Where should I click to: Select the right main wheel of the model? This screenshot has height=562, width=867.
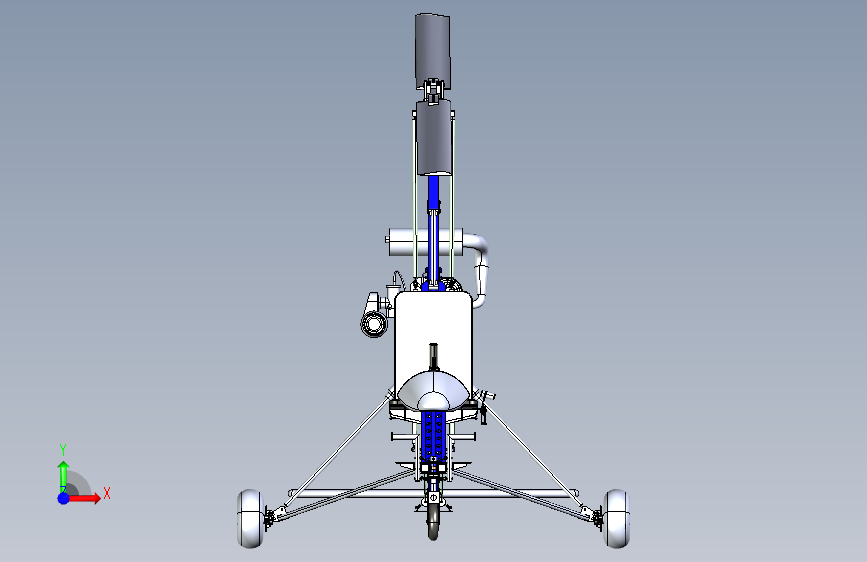pyautogui.click(x=616, y=518)
